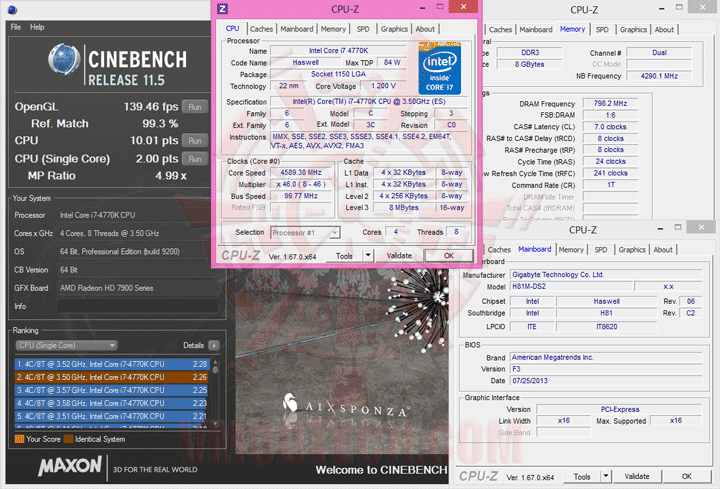Viewport: 720px width, 489px height.
Task: Click Tools button in front CPU-Z
Action: [344, 256]
